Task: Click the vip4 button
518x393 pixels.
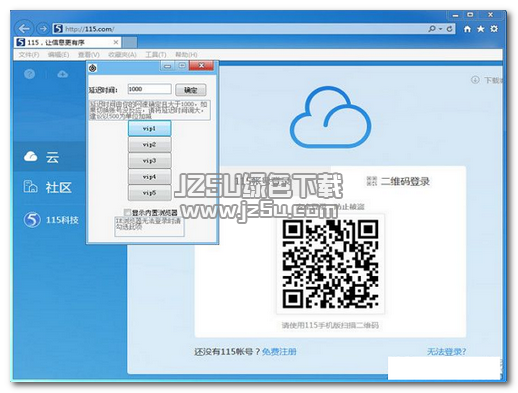Action: click(x=150, y=177)
